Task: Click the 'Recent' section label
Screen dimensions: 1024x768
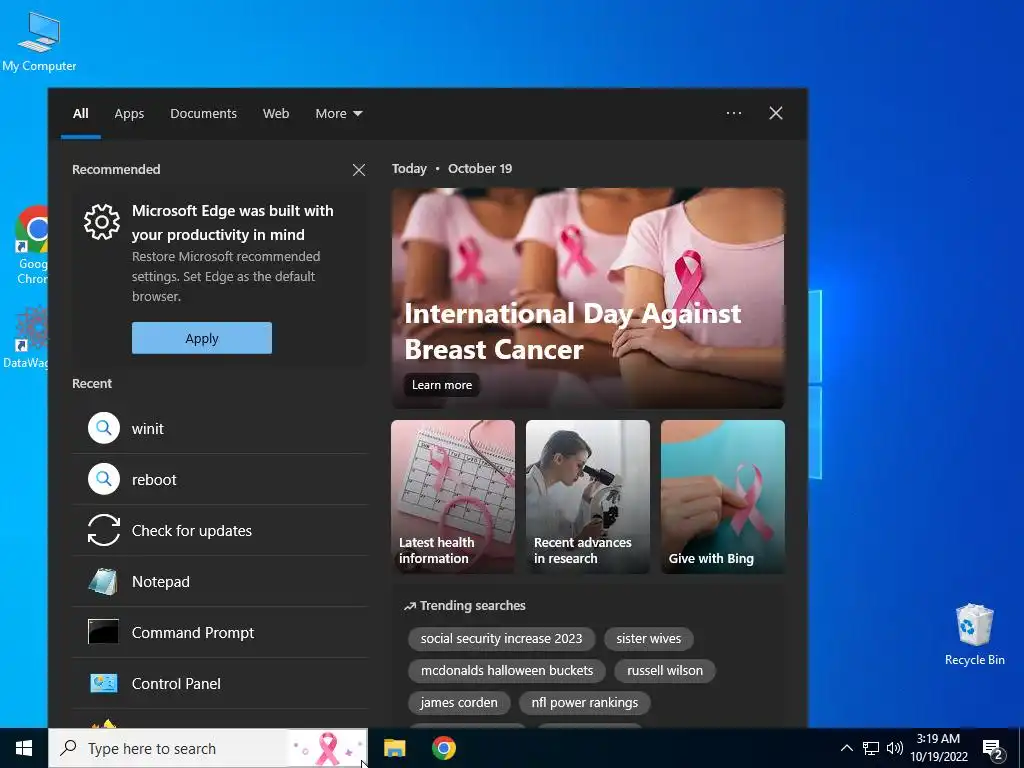Action: 91,383
